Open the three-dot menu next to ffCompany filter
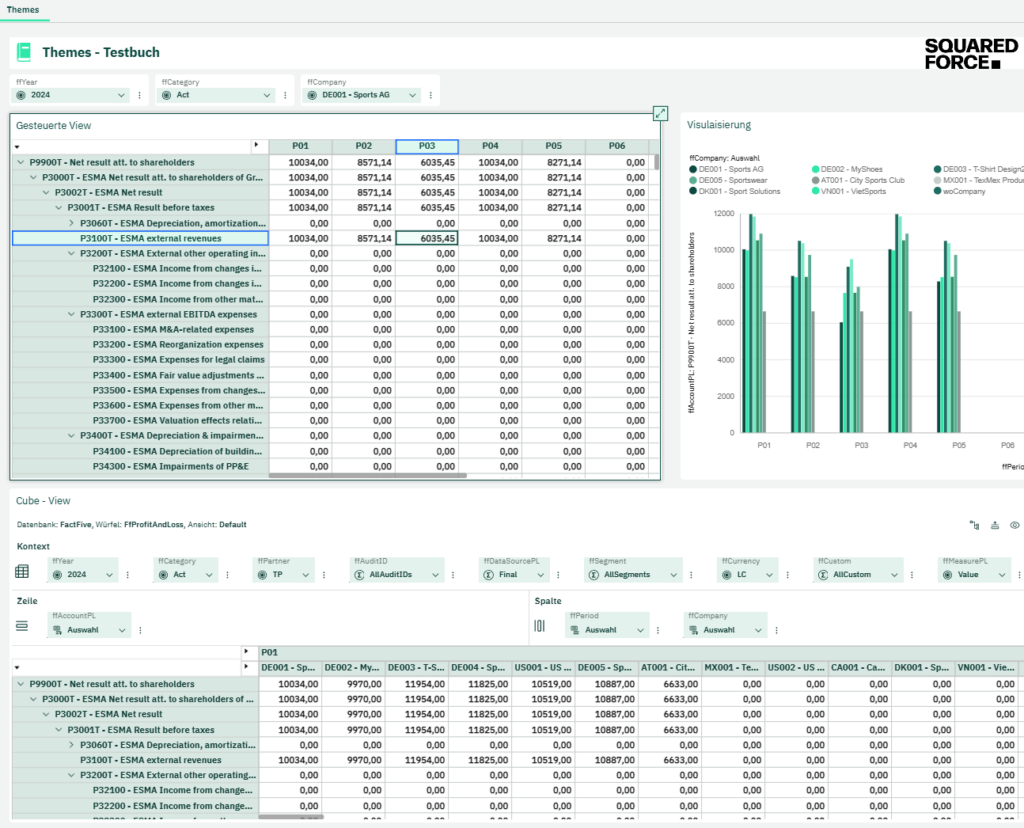The height and width of the screenshot is (828, 1024). tap(431, 95)
